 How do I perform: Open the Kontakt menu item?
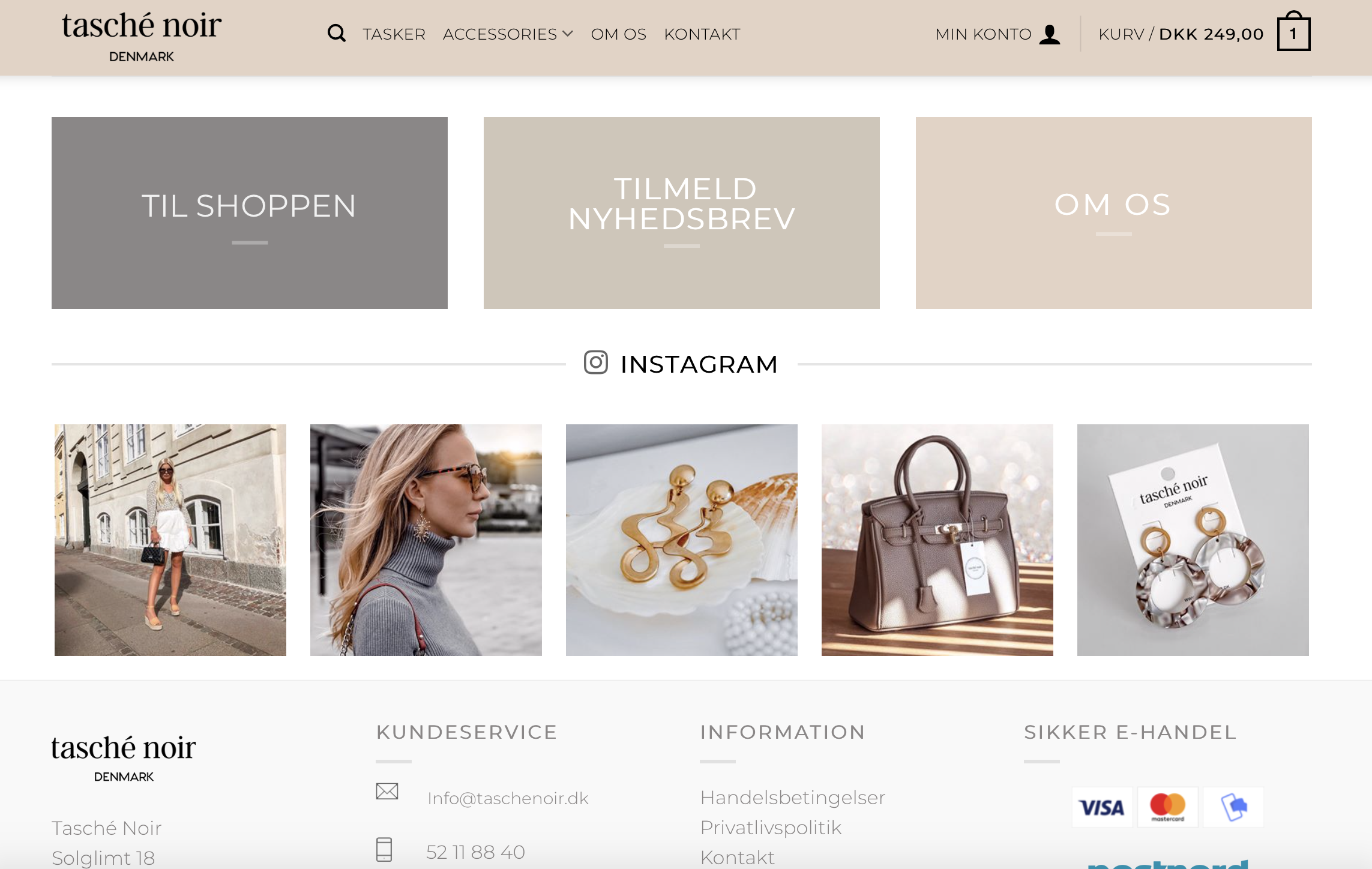coord(702,34)
